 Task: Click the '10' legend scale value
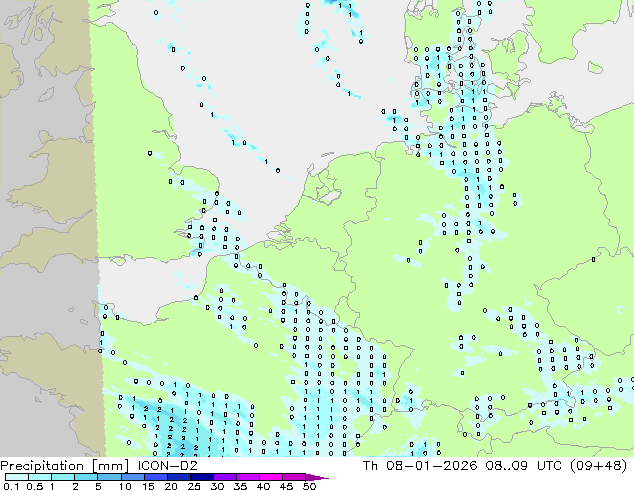tap(125, 486)
